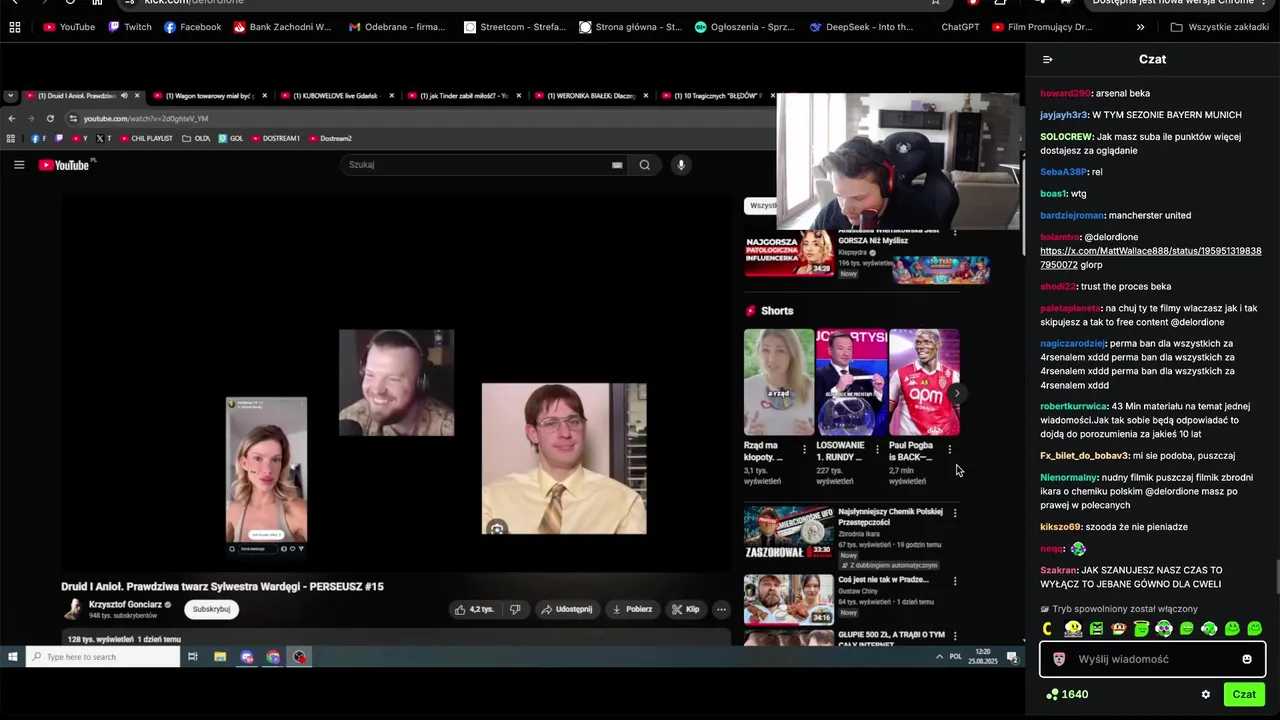Subscribe to Krzysztof Gonciarz with Subskrybuj
1280x720 pixels.
(211, 609)
